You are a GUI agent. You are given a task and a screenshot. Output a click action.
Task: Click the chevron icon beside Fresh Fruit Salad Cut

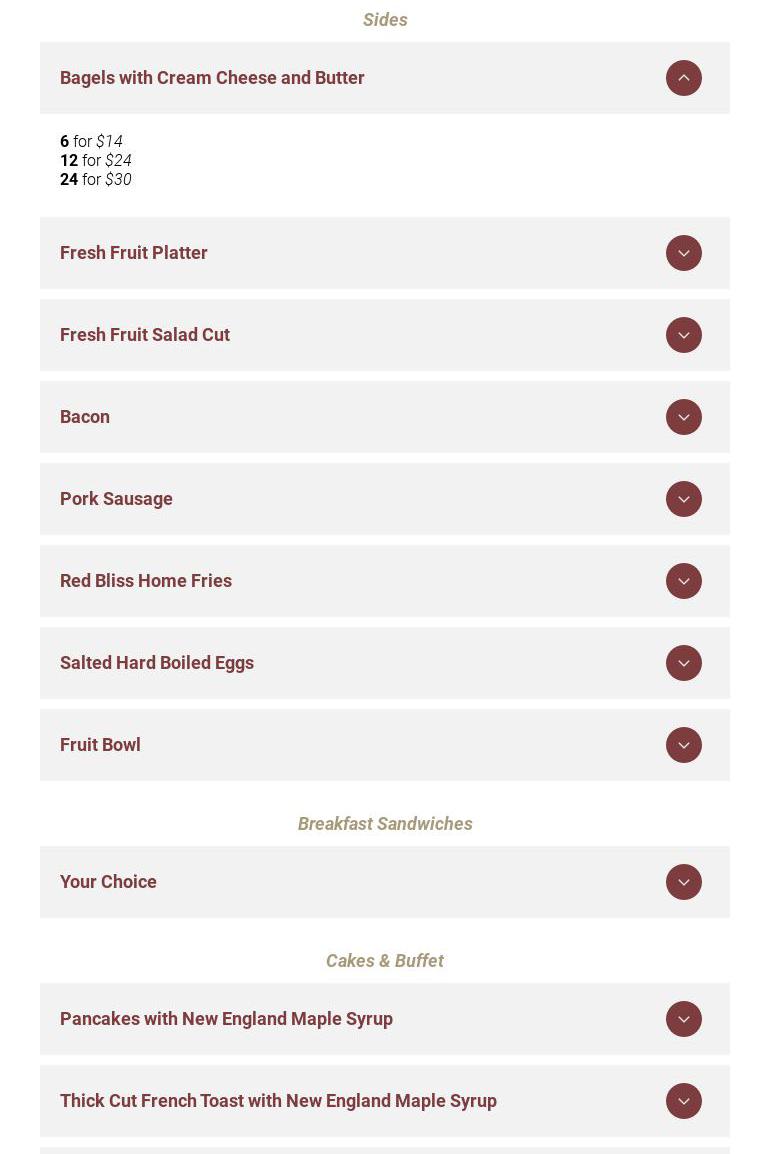pos(684,335)
